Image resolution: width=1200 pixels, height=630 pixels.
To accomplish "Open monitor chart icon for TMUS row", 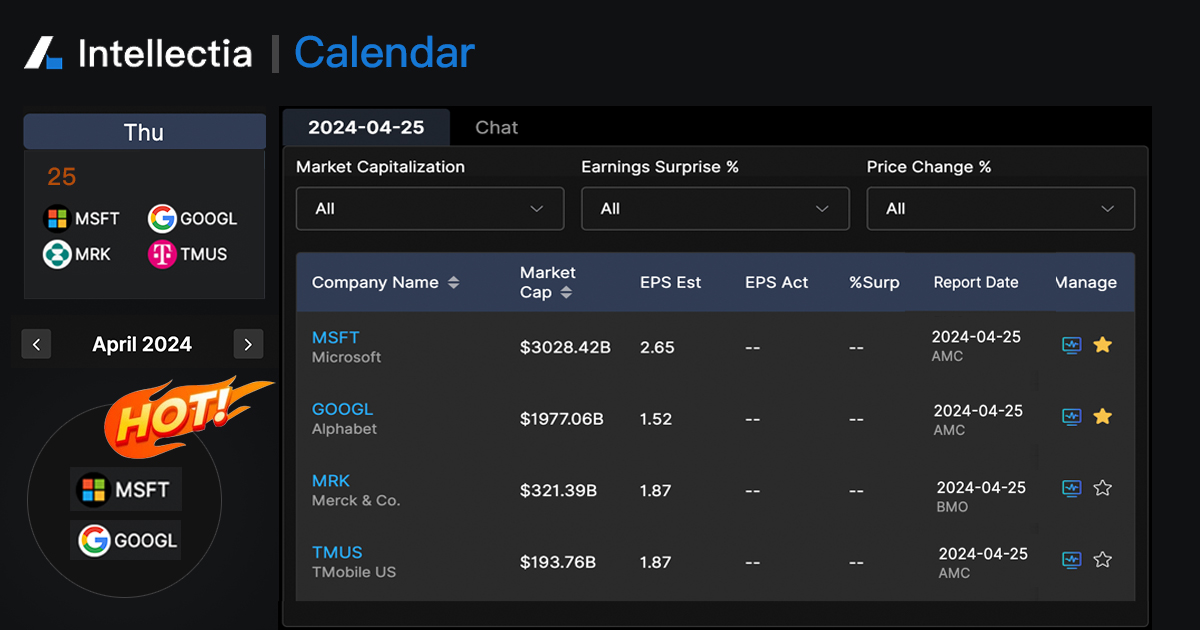I will (x=1071, y=560).
